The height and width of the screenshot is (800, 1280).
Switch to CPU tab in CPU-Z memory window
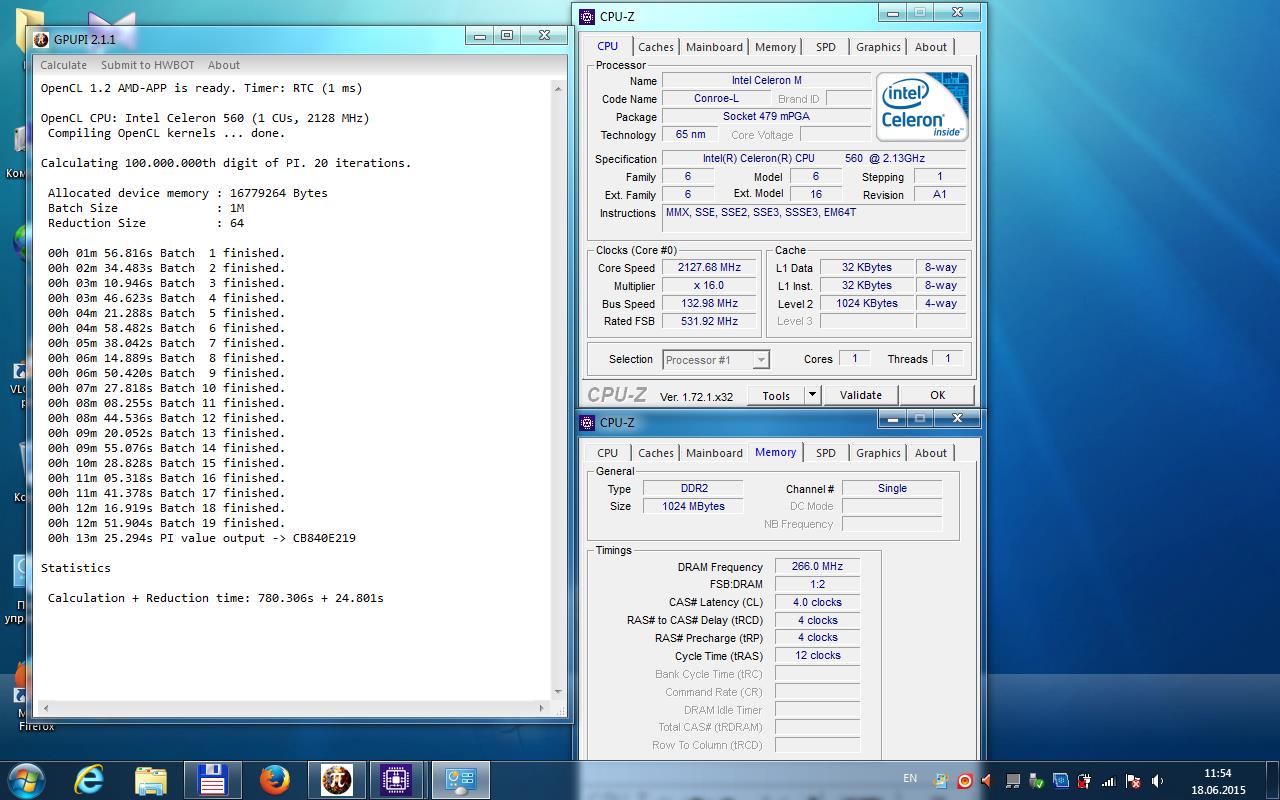tap(608, 453)
